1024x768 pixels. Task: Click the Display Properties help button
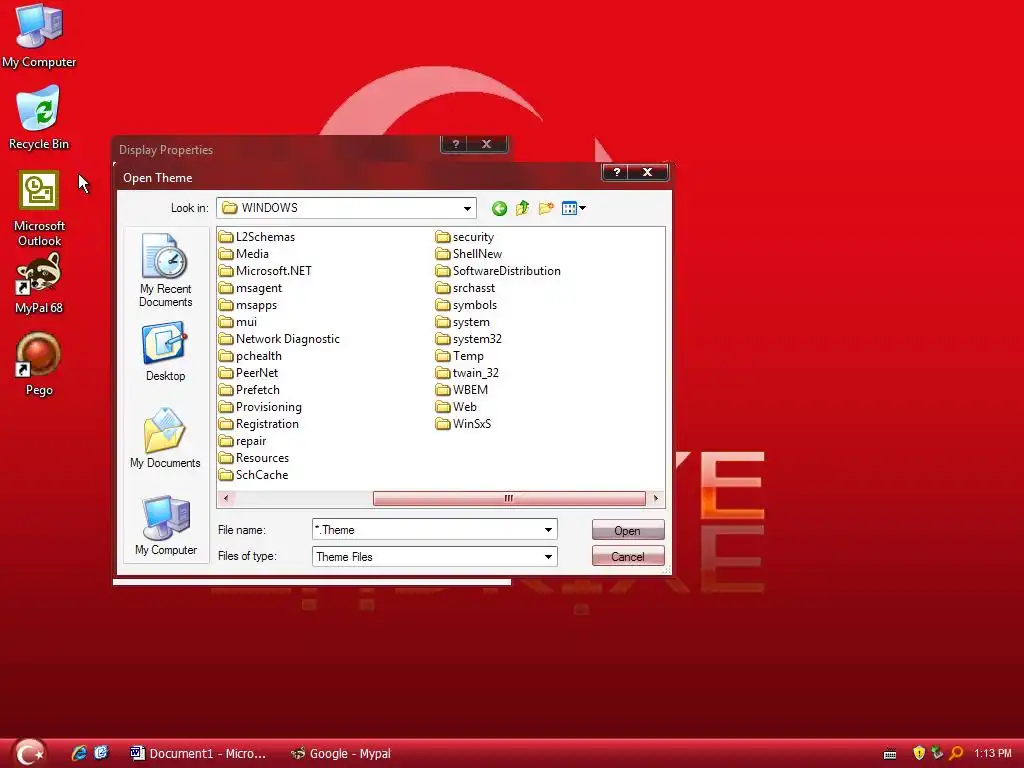click(x=455, y=144)
